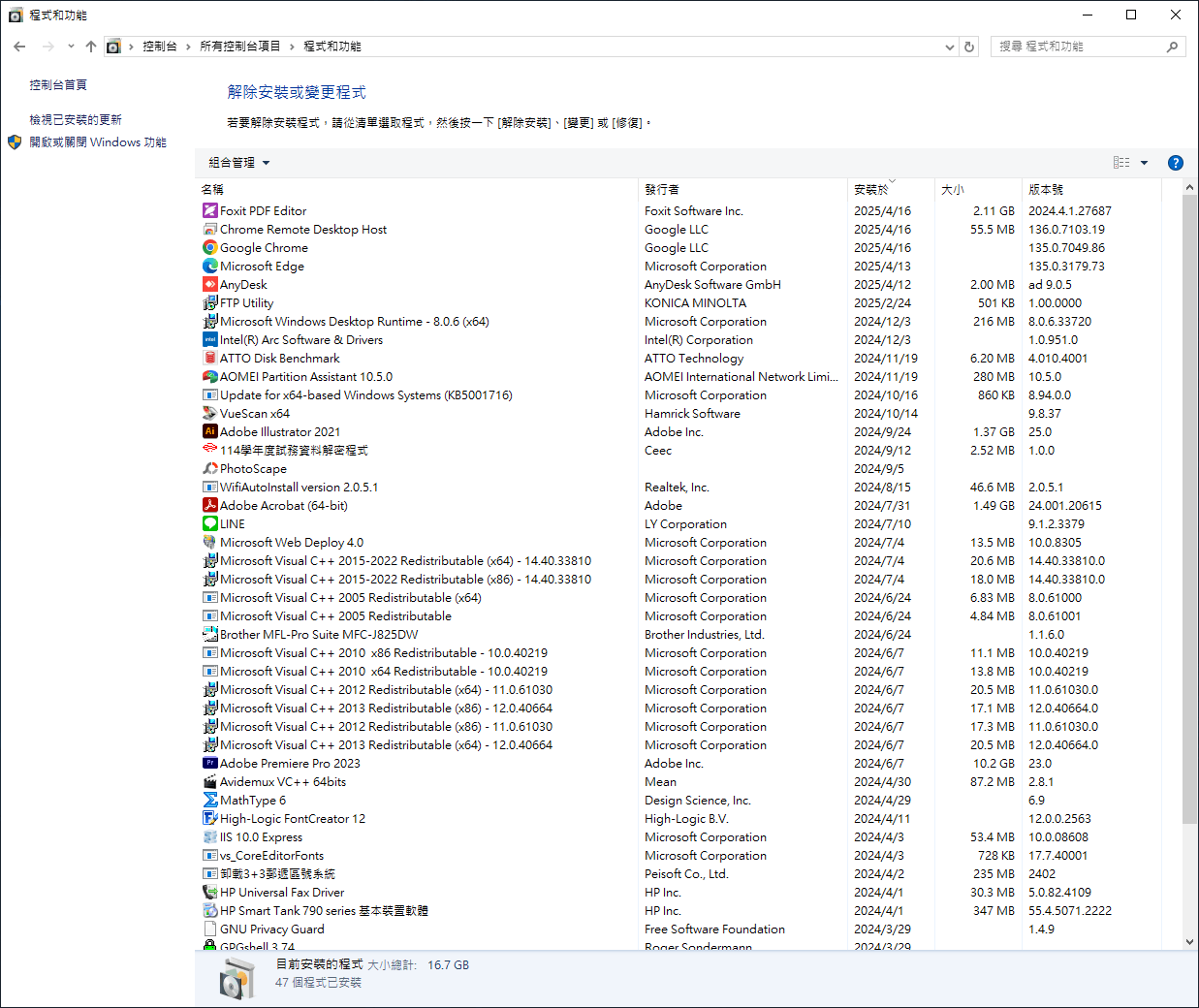The image size is (1199, 1008).
Task: Select the Foxit PDF Editor program icon
Action: click(x=210, y=210)
